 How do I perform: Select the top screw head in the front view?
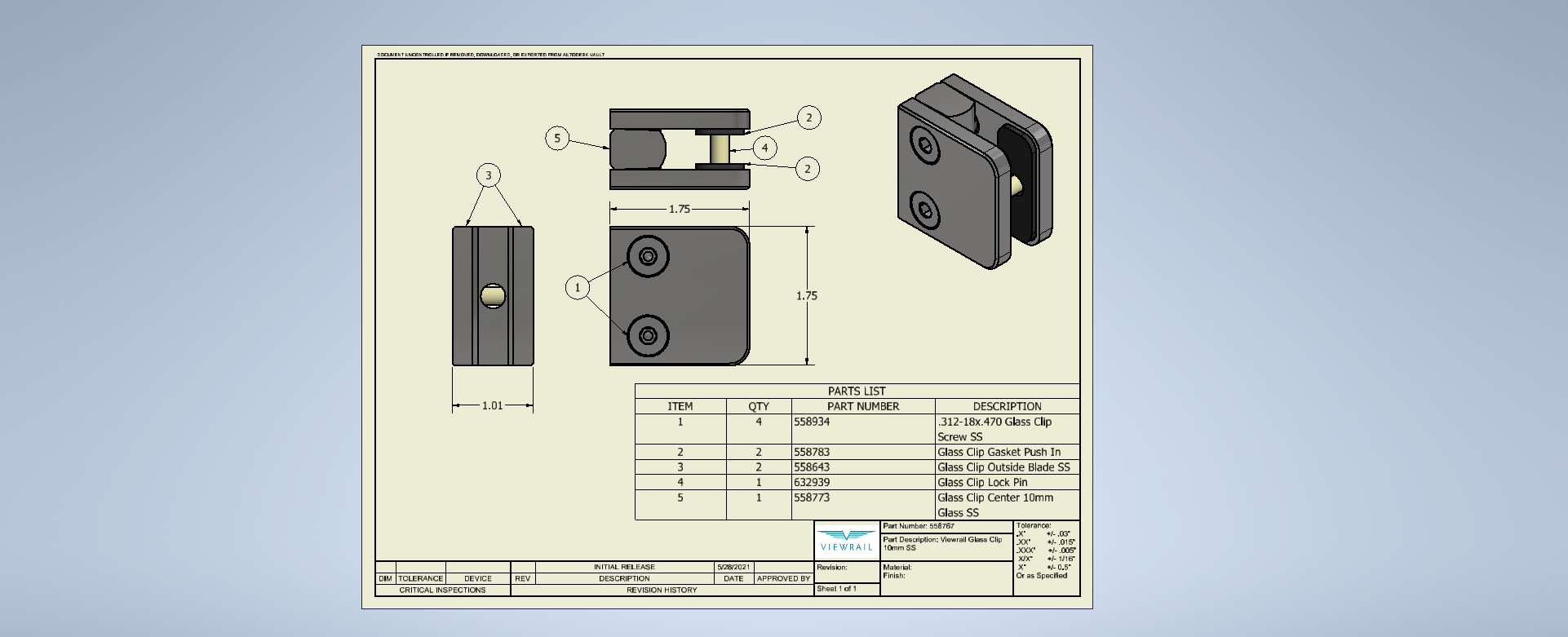(648, 257)
